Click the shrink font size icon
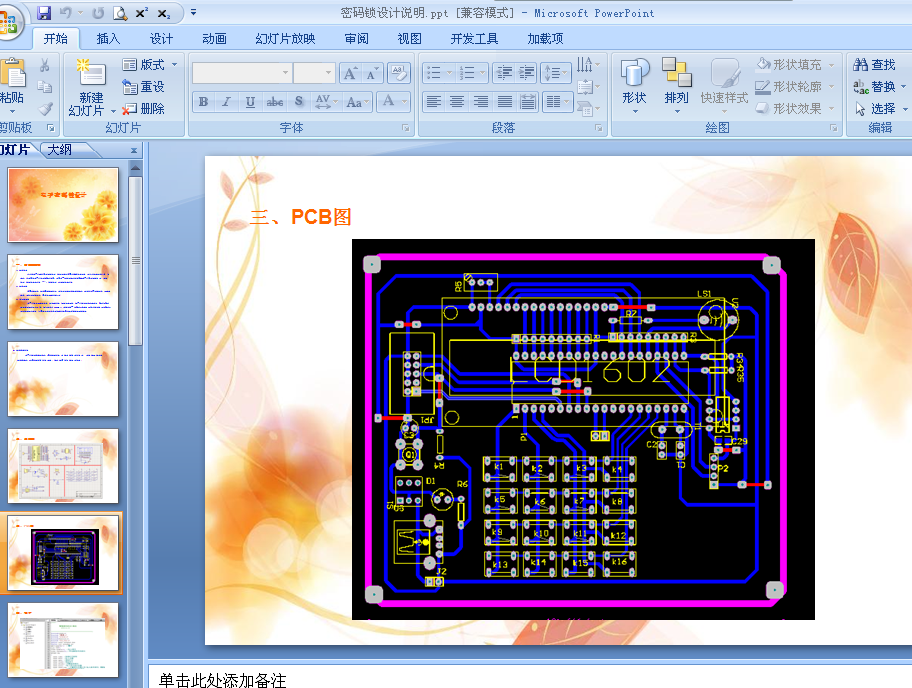This screenshot has width=912, height=688. pyautogui.click(x=372, y=73)
